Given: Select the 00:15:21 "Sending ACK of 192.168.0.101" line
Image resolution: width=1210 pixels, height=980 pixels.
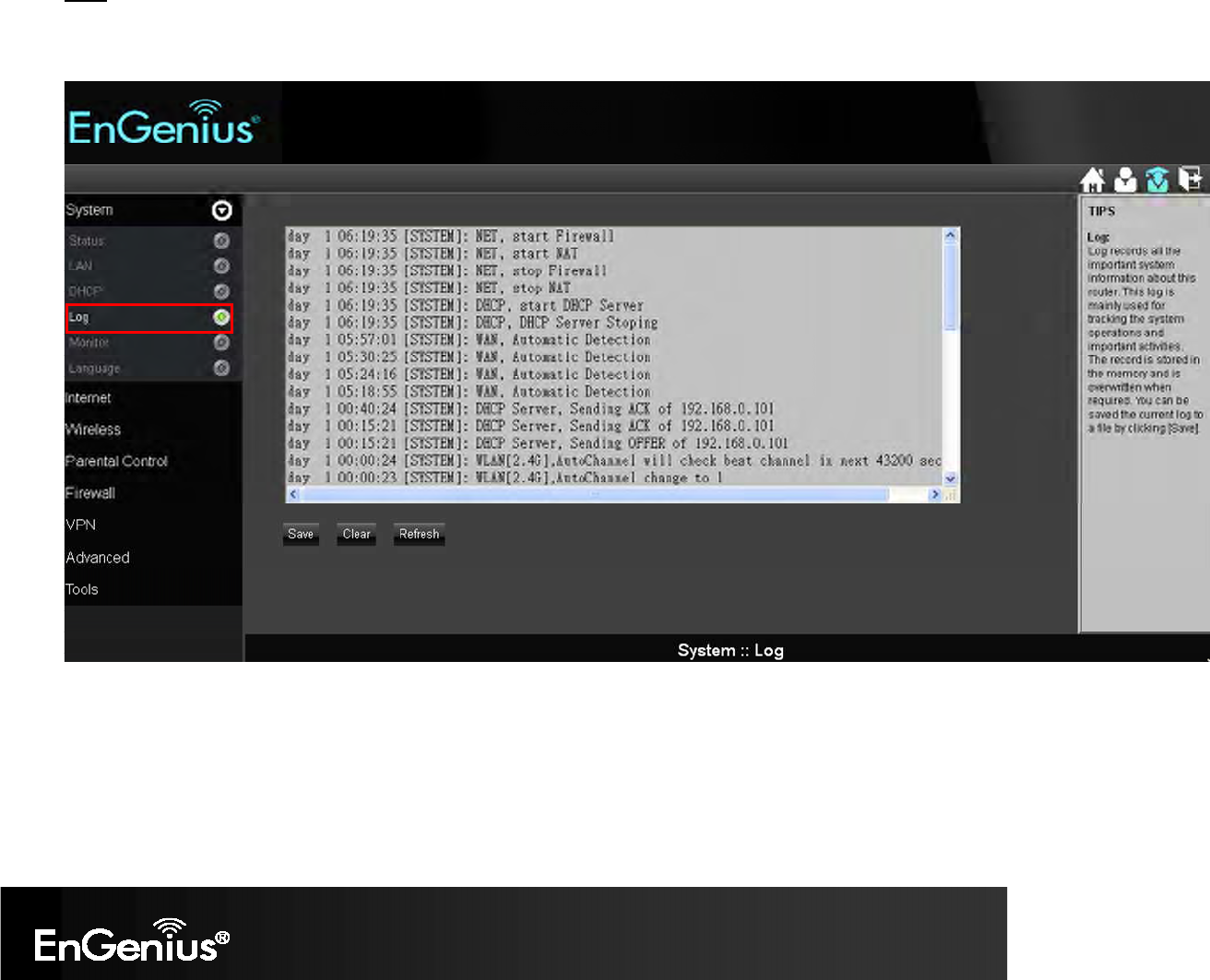Looking at the screenshot, I should [531, 427].
